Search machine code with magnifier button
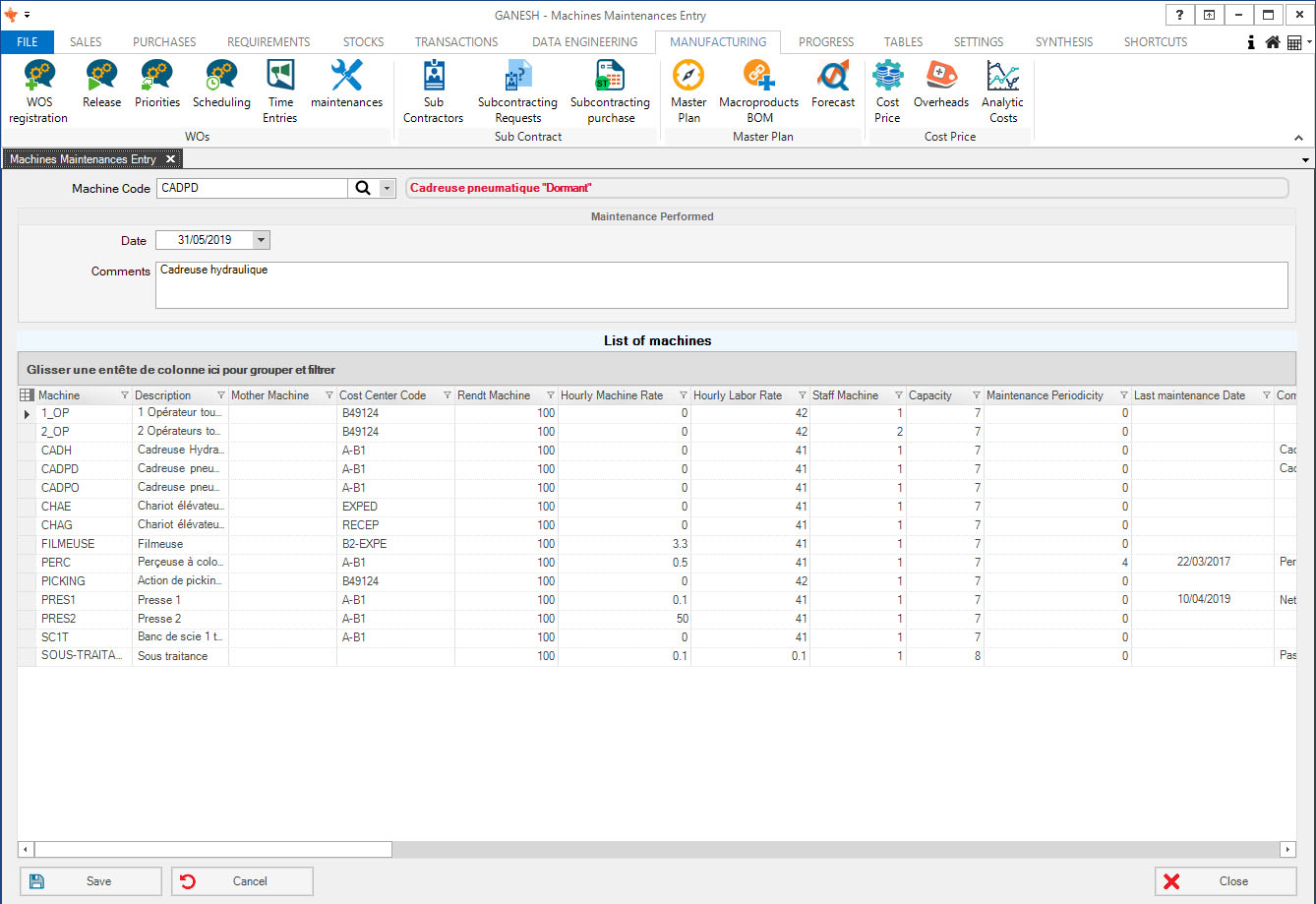This screenshot has height=904, width=1316. coord(362,189)
